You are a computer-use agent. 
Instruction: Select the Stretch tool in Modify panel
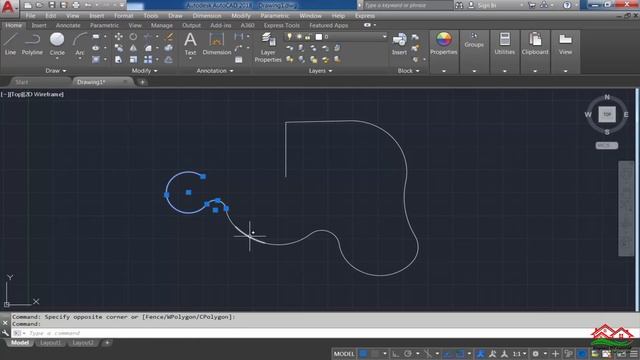[118, 60]
